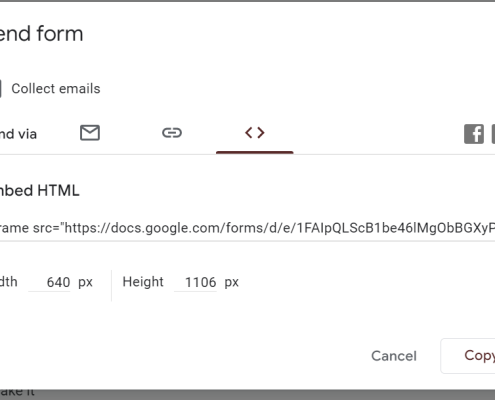Click the Send via label
Image resolution: width=495 pixels, height=400 pixels.
coord(18,134)
